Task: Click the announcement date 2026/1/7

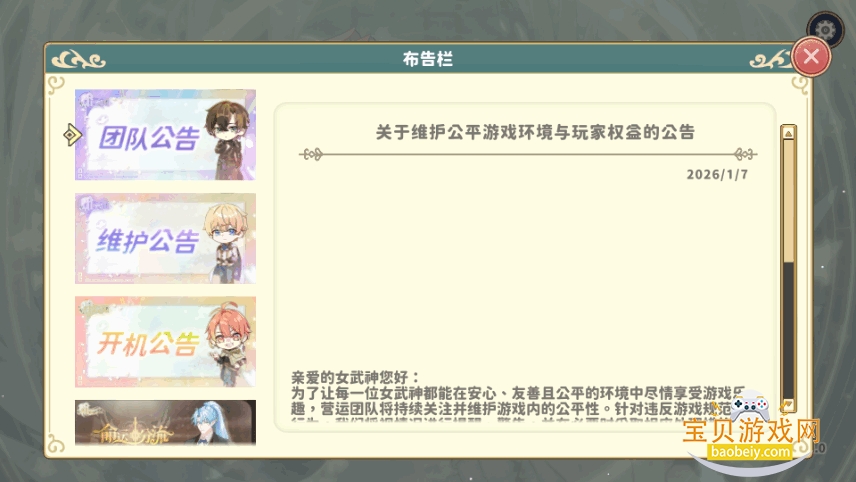Action: pos(717,175)
